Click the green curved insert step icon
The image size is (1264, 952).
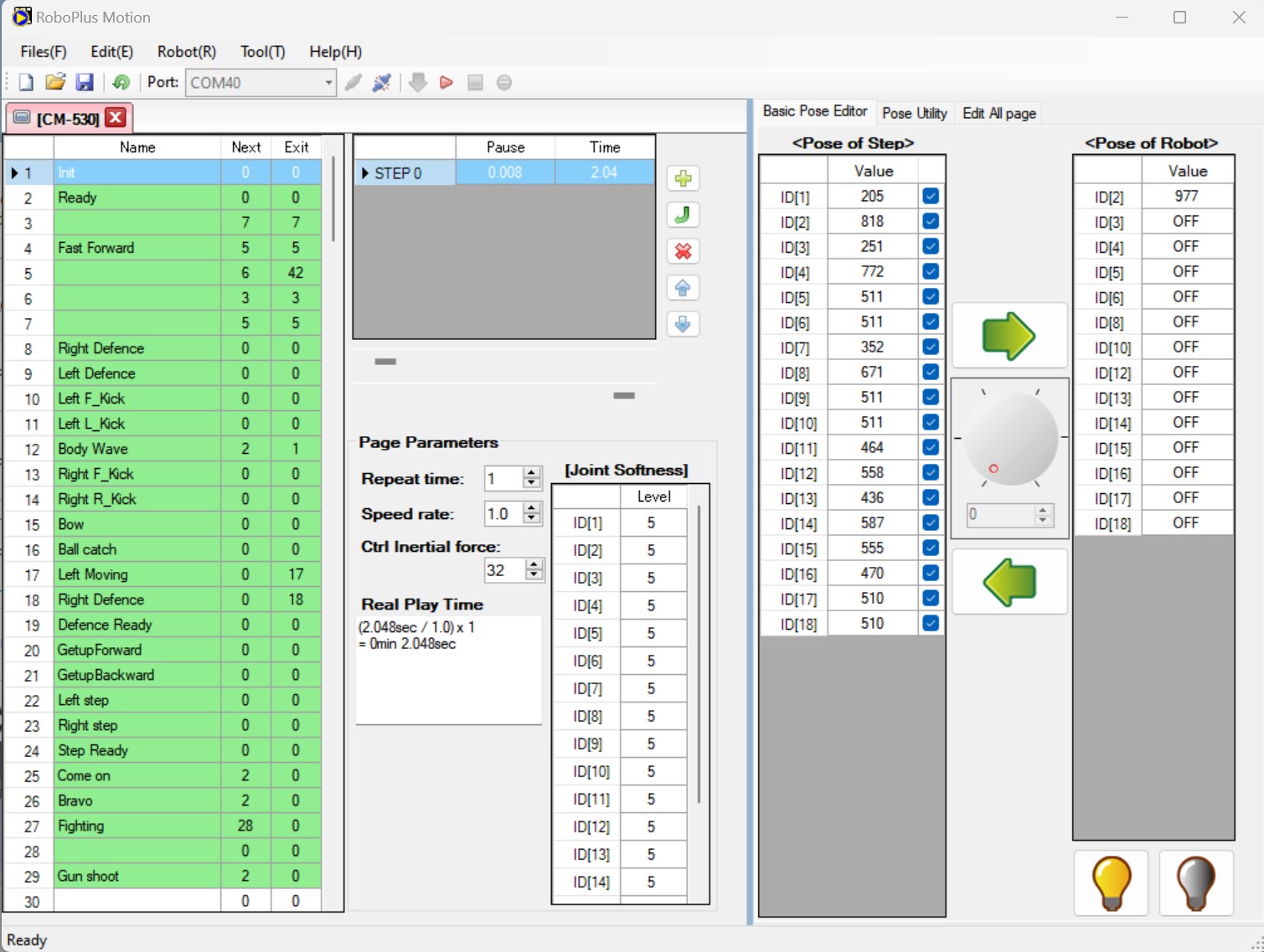tap(684, 215)
